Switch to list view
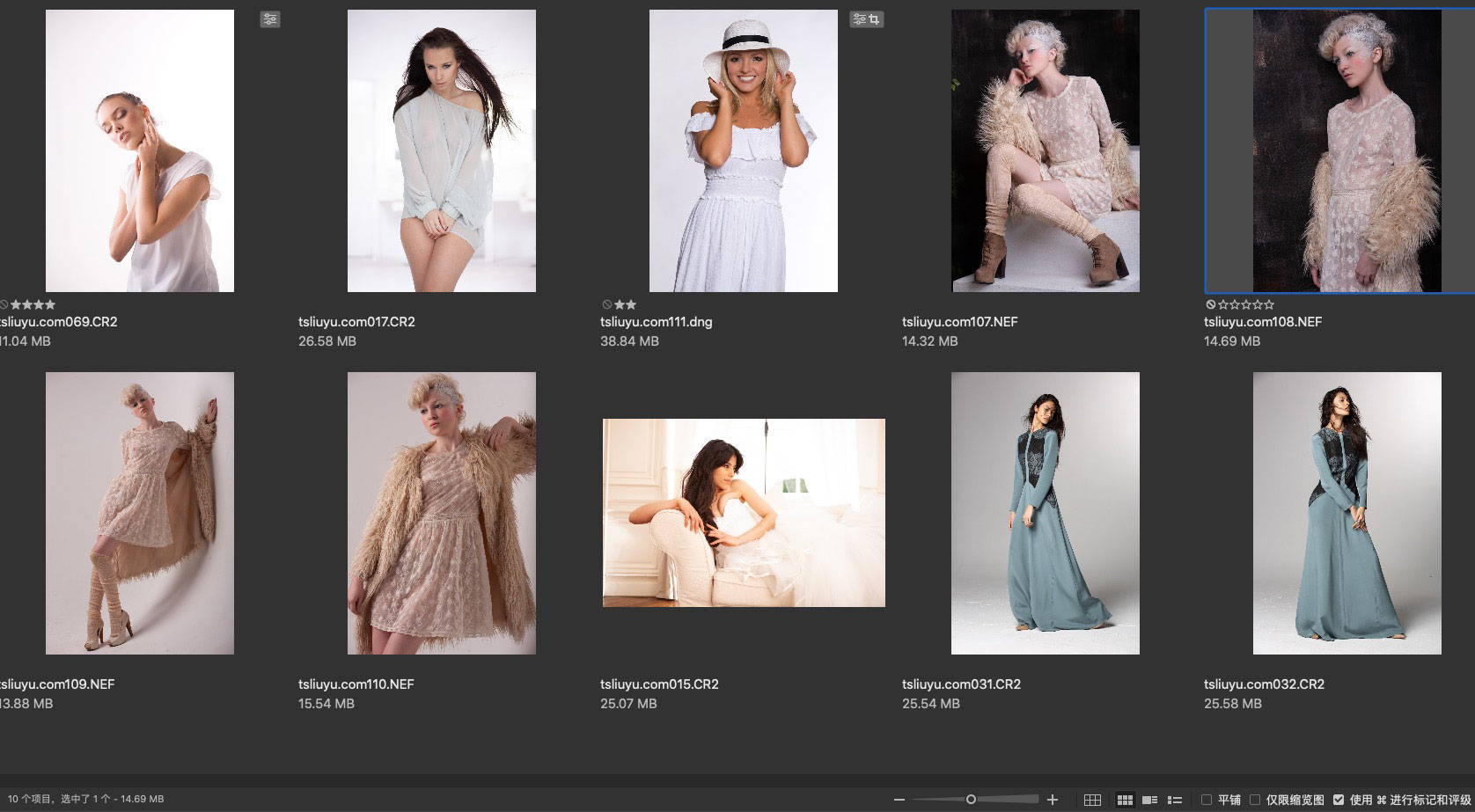 point(1174,800)
